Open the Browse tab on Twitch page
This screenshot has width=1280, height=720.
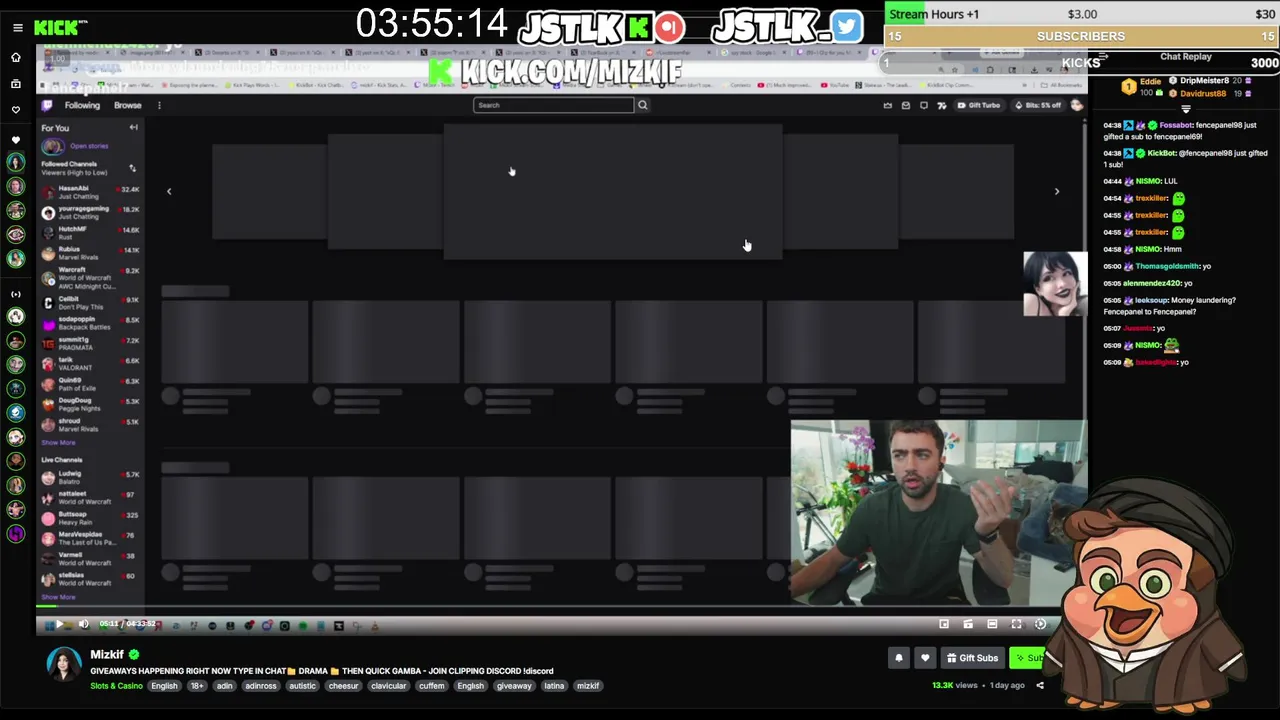[x=127, y=105]
